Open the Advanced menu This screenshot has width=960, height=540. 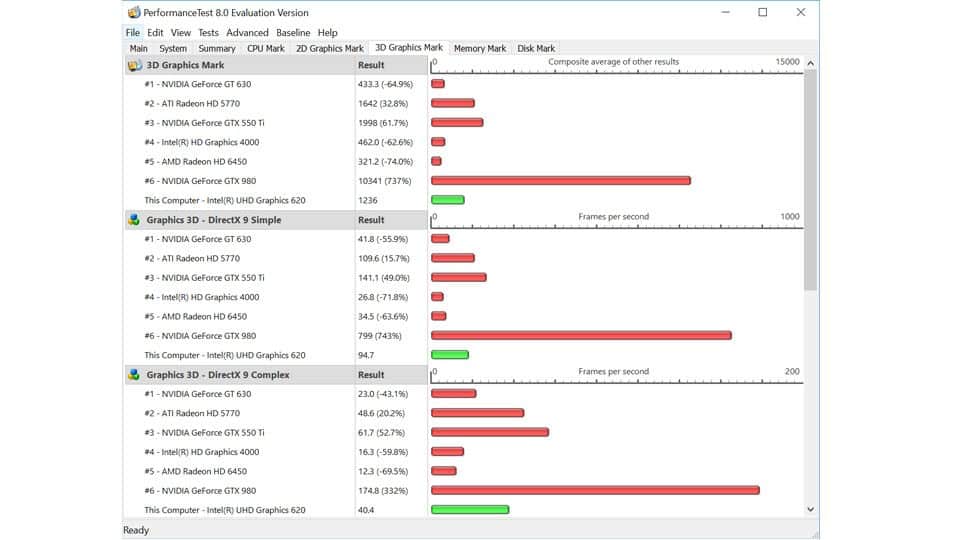pyautogui.click(x=247, y=32)
